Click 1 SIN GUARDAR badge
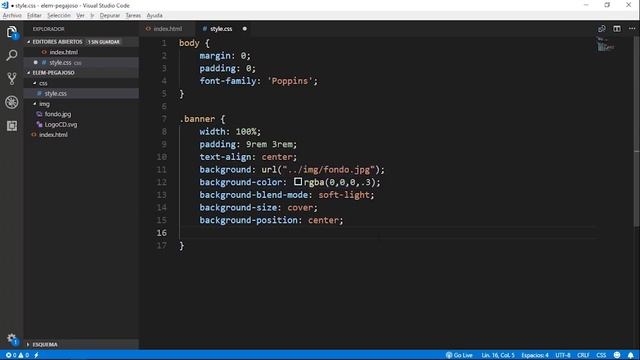 tap(104, 42)
